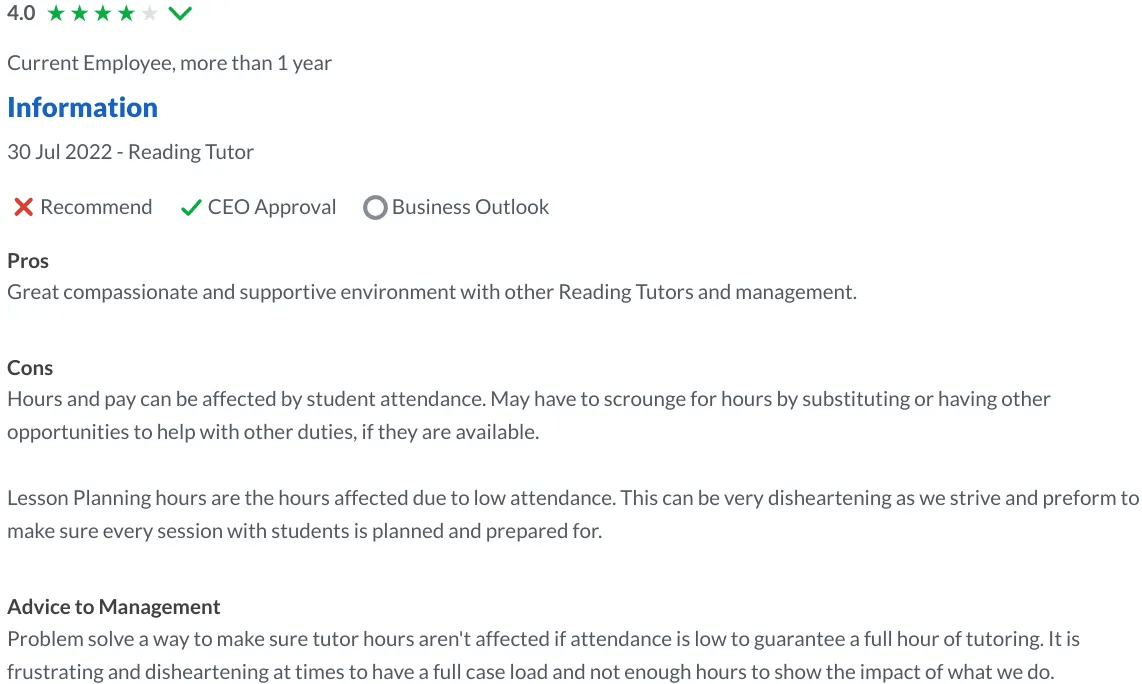Select the Cons section heading
1142x684 pixels.
pyautogui.click(x=29, y=367)
